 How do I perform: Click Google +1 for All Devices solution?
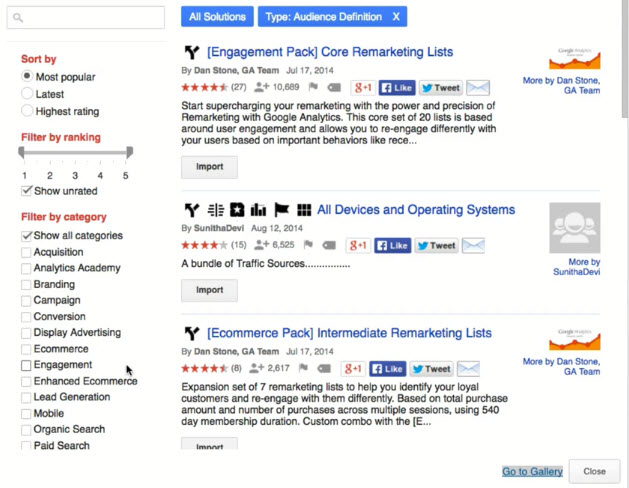point(358,245)
